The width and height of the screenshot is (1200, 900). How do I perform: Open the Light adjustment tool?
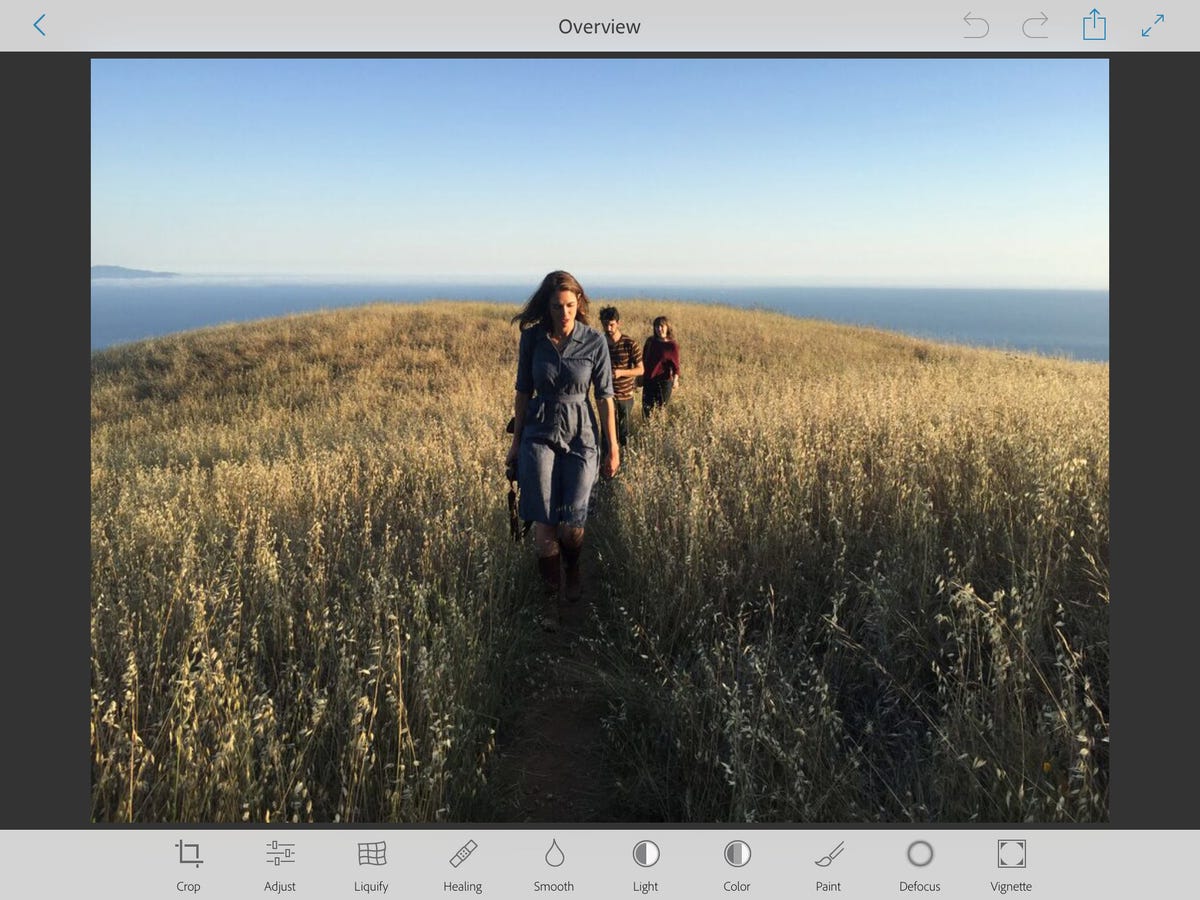click(x=645, y=855)
